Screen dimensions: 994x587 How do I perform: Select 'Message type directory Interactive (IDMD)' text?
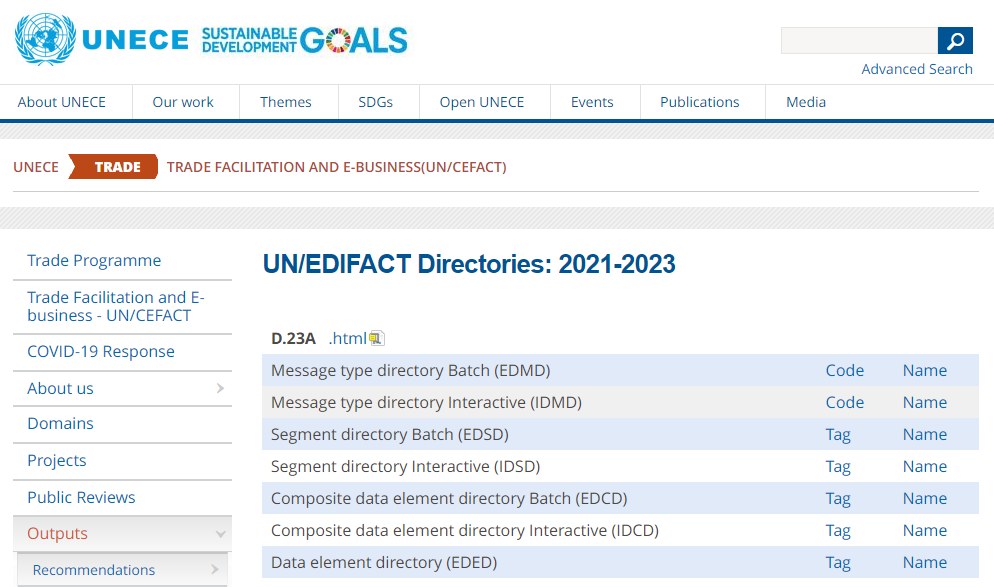coord(426,403)
